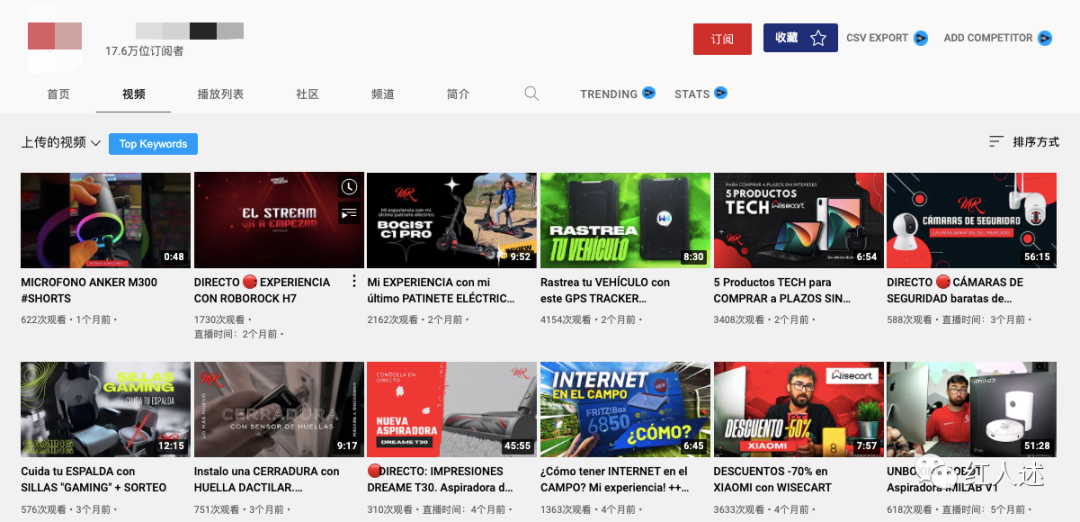Viewport: 1080px width, 522px height.
Task: Click the blue badge beside STATS
Action: click(x=720, y=92)
